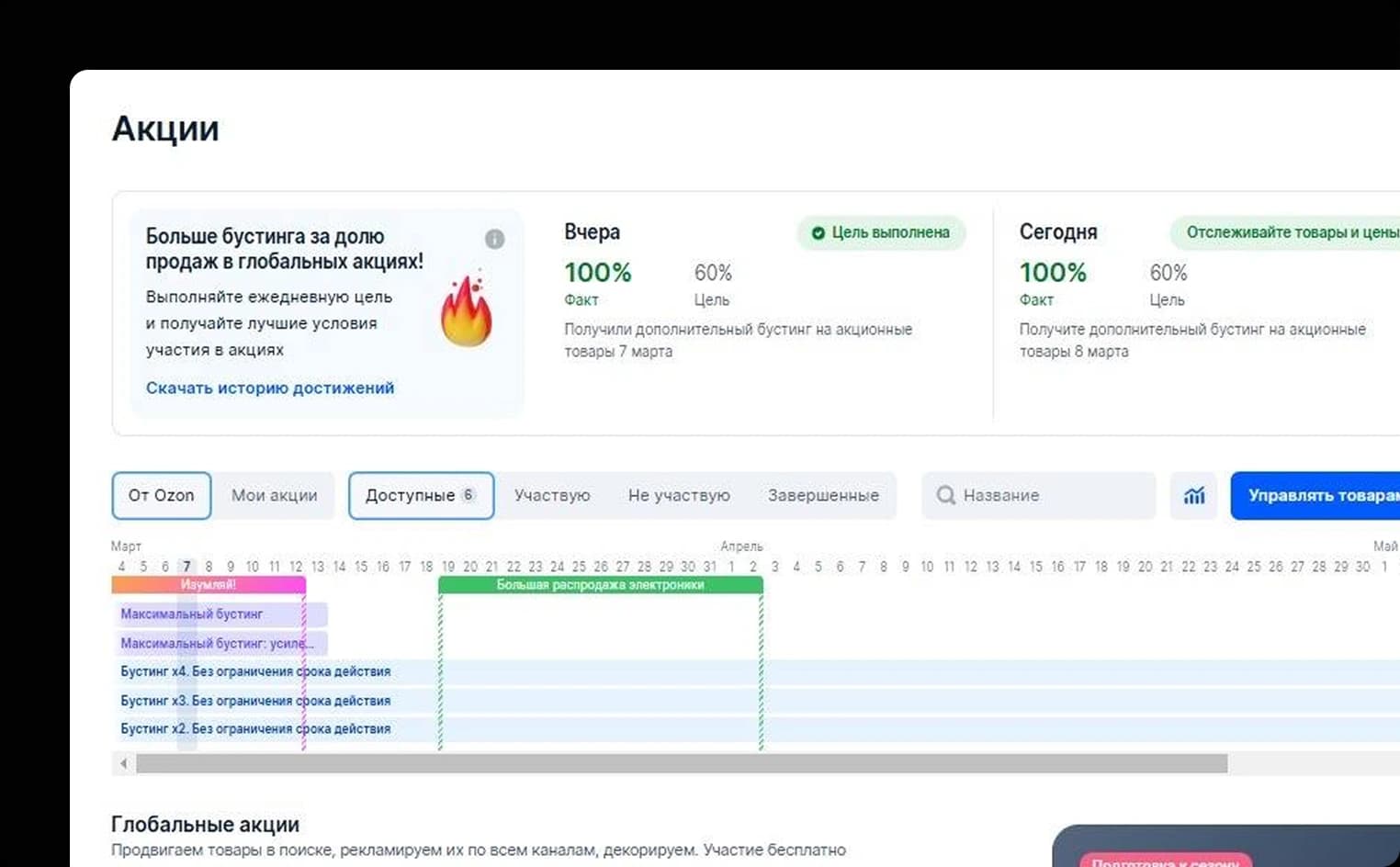Open the Не участвую filter tab

pyautogui.click(x=679, y=496)
